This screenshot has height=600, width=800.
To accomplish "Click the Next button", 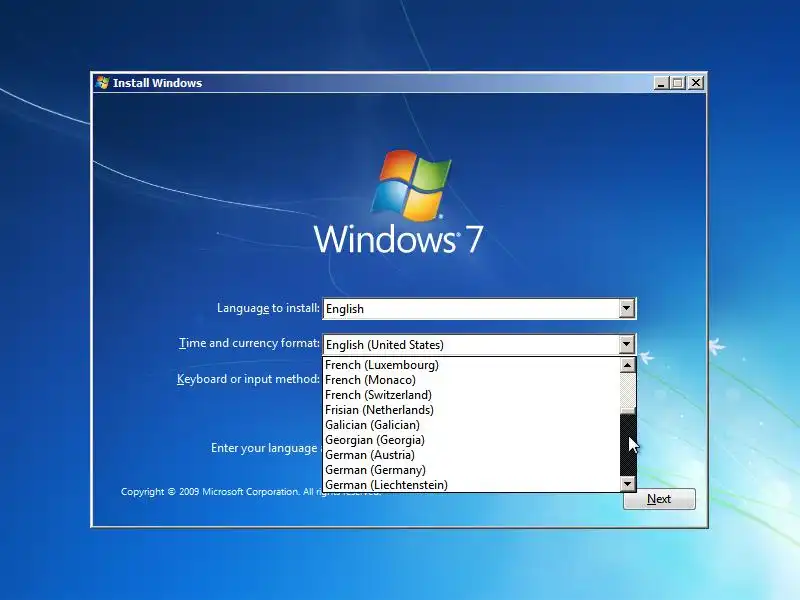I will 659,498.
